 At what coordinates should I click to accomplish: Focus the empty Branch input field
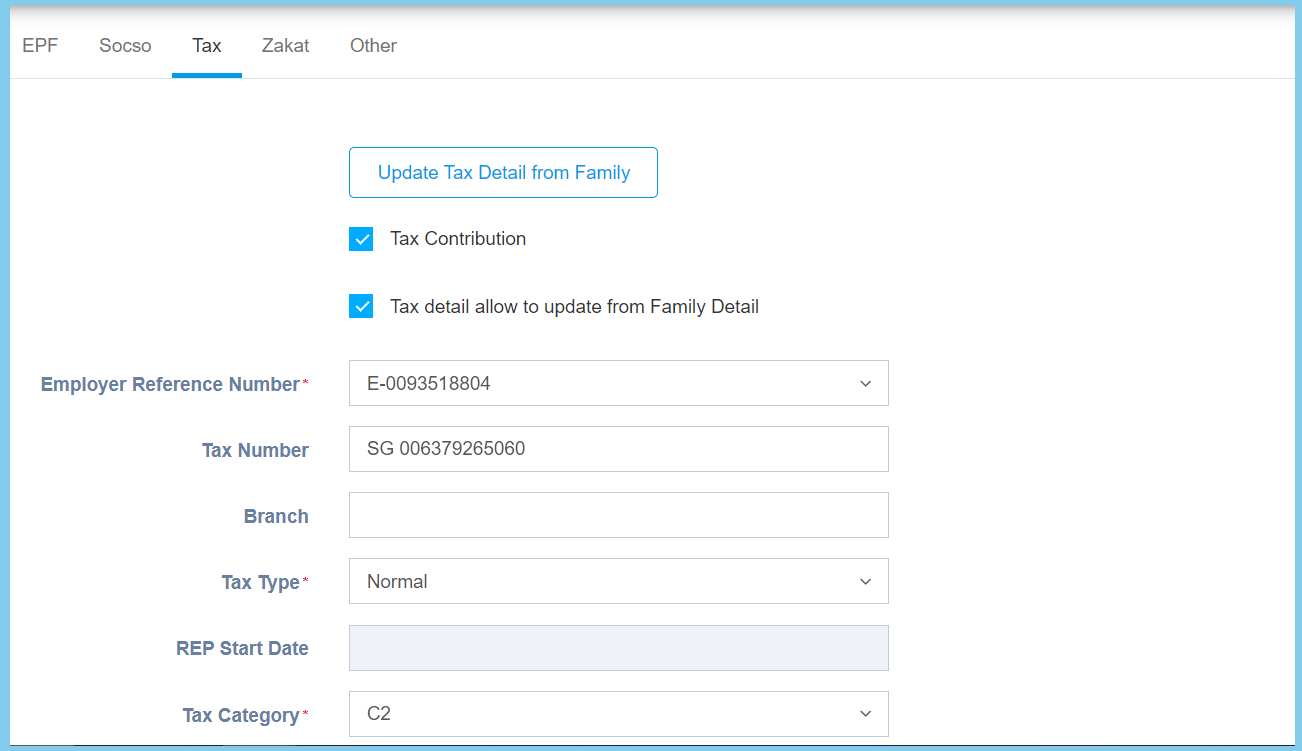click(618, 516)
